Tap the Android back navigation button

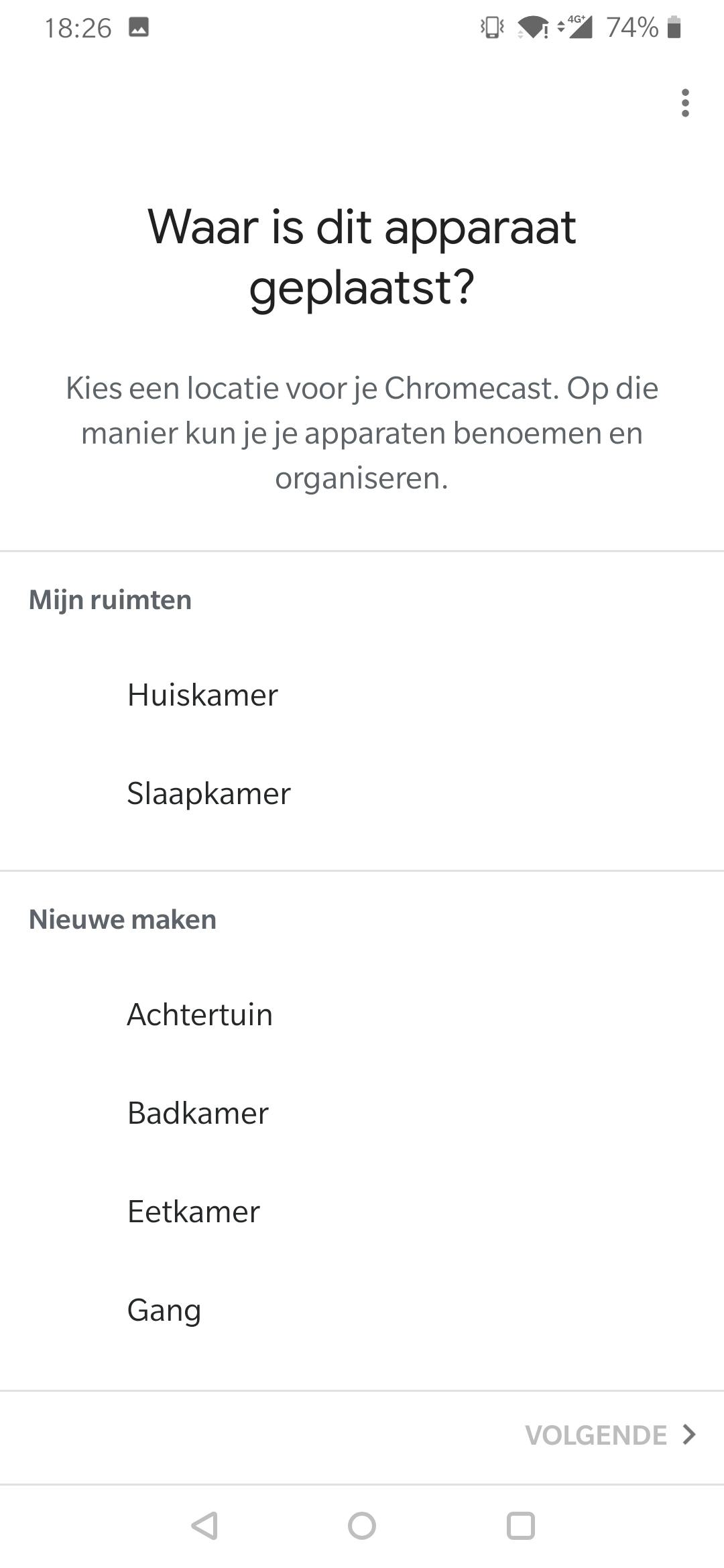click(204, 1526)
